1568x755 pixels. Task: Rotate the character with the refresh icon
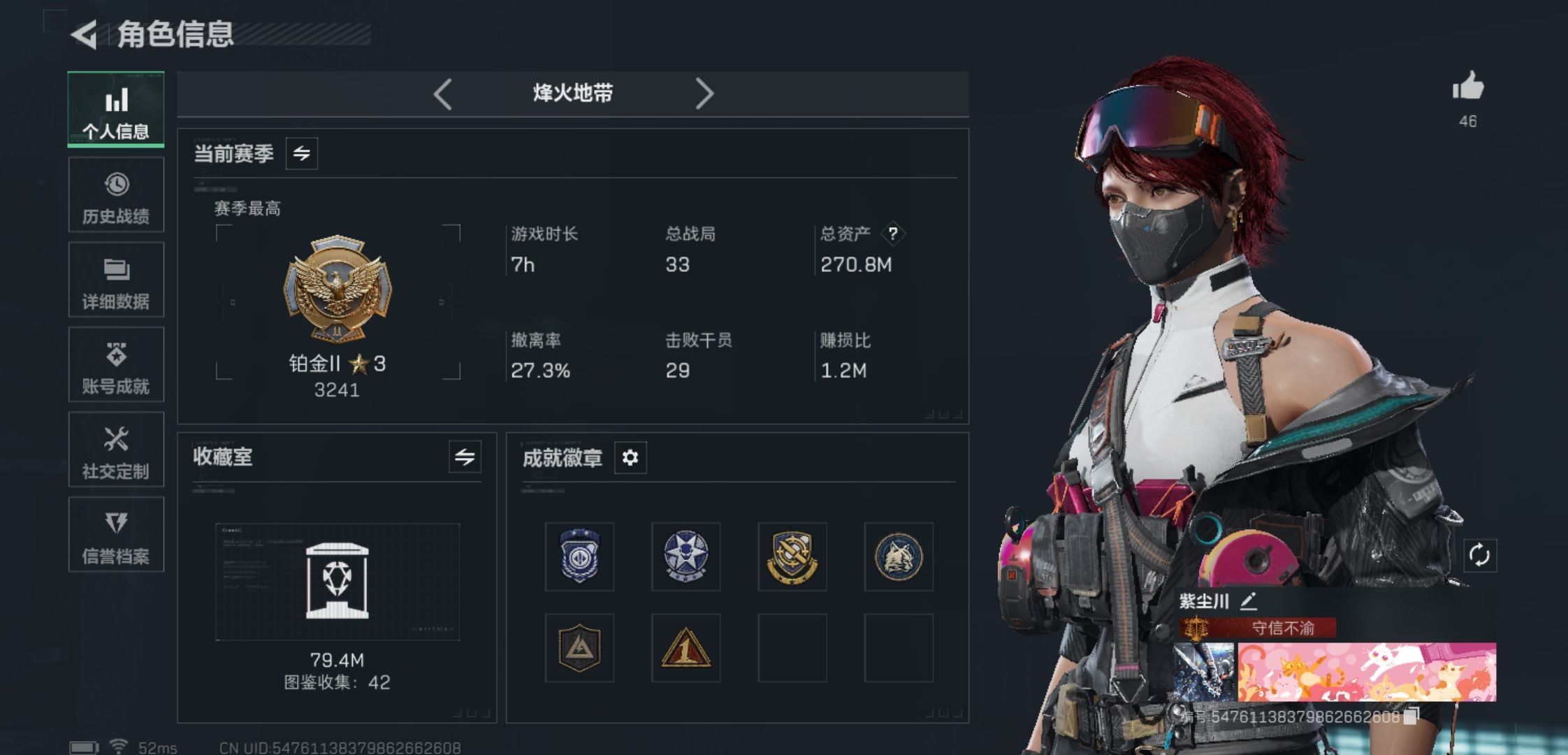click(x=1479, y=556)
